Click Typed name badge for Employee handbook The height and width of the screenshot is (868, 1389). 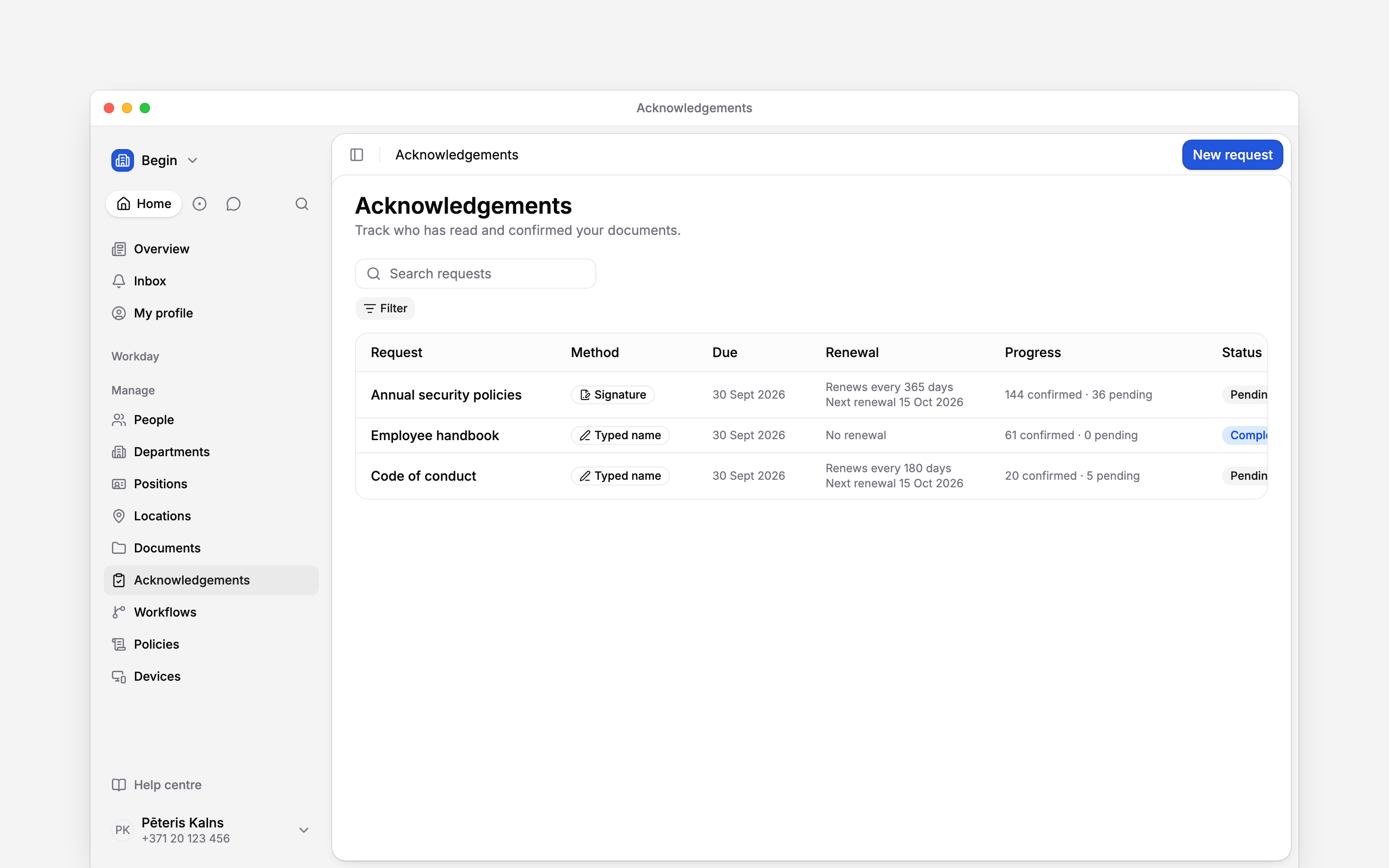click(620, 436)
